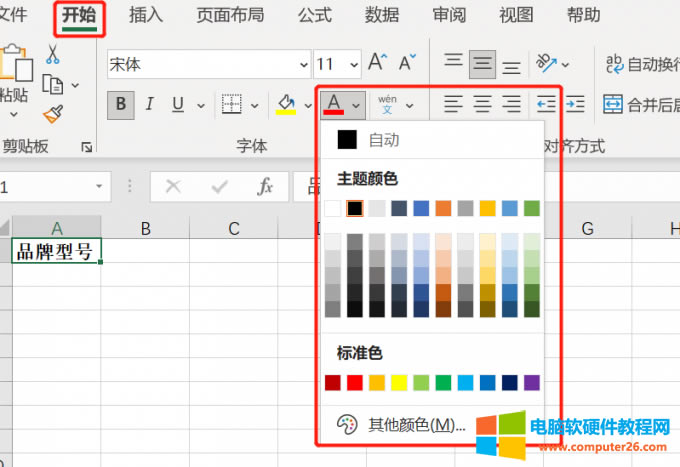Viewport: 680px width, 467px height.
Task: Toggle Italic formatting
Action: [x=150, y=104]
